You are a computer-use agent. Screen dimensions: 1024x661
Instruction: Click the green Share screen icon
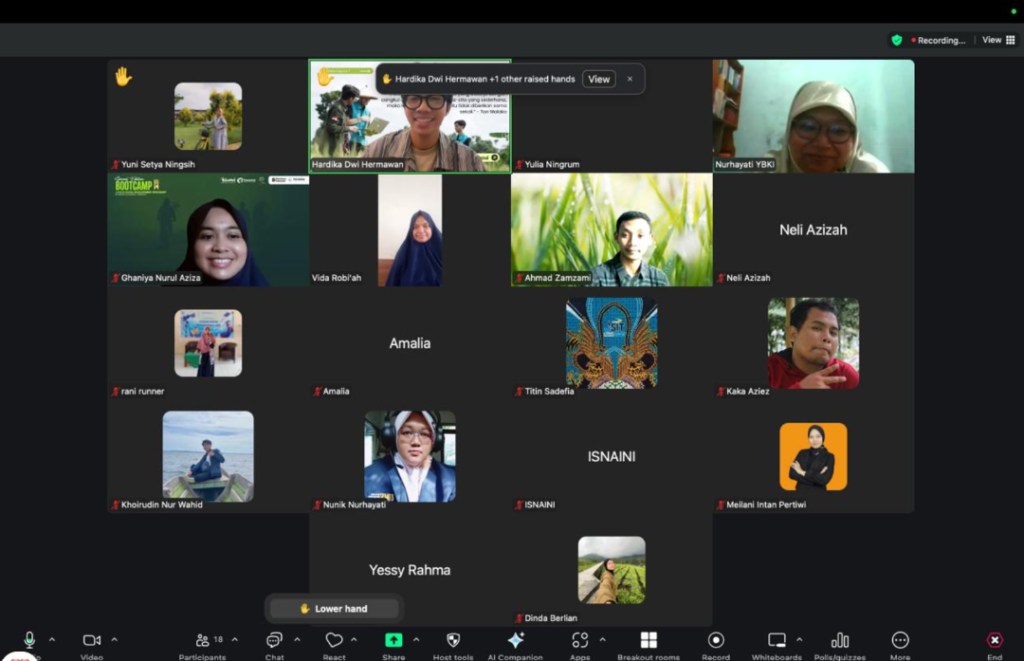point(394,640)
